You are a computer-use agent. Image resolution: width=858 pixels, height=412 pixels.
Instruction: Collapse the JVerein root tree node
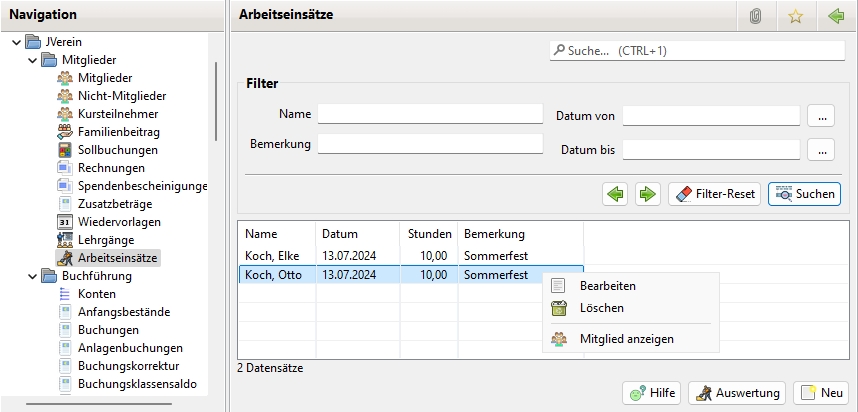pos(16,42)
